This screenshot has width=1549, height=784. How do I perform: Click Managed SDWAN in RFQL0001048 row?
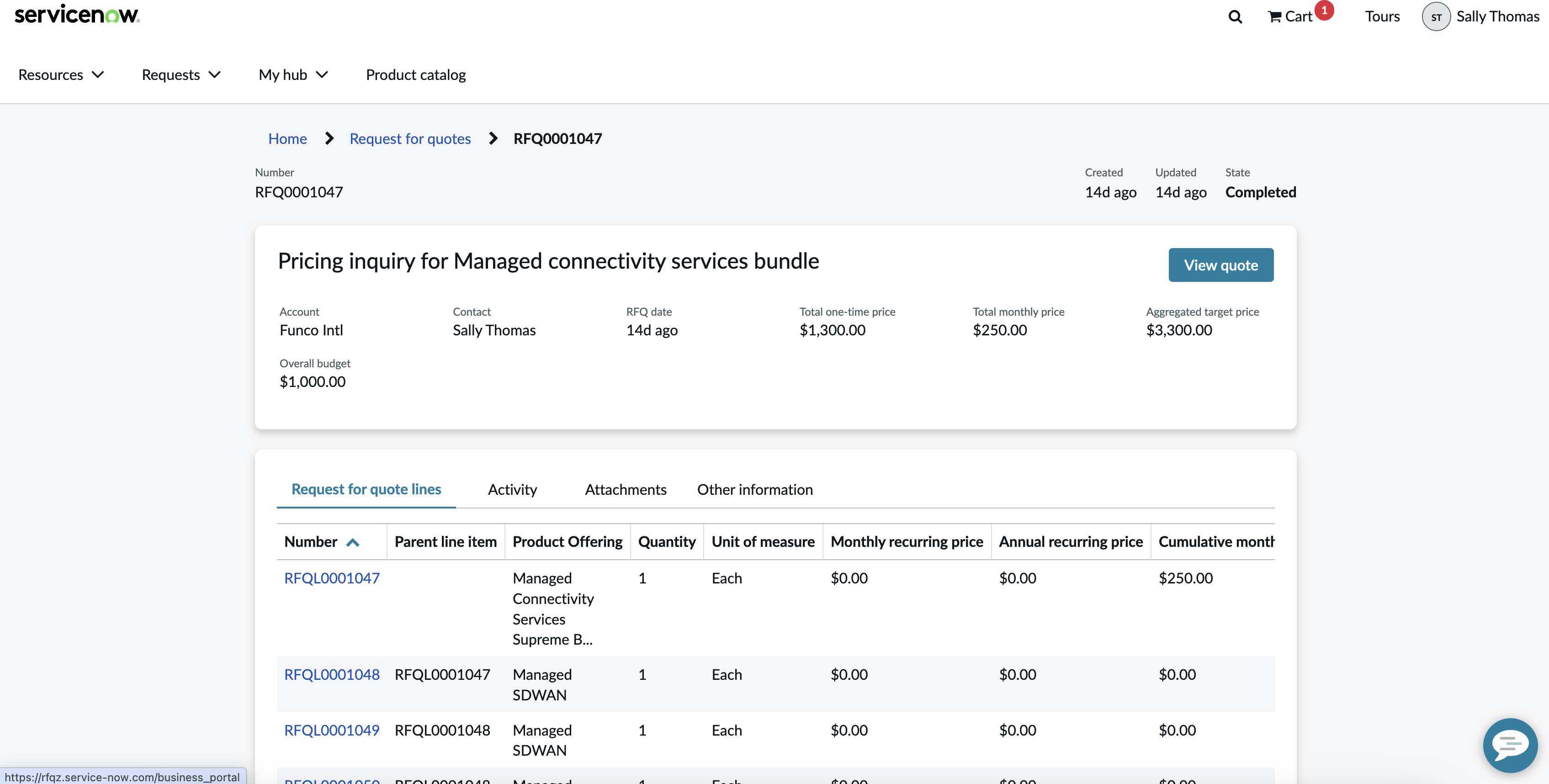542,685
